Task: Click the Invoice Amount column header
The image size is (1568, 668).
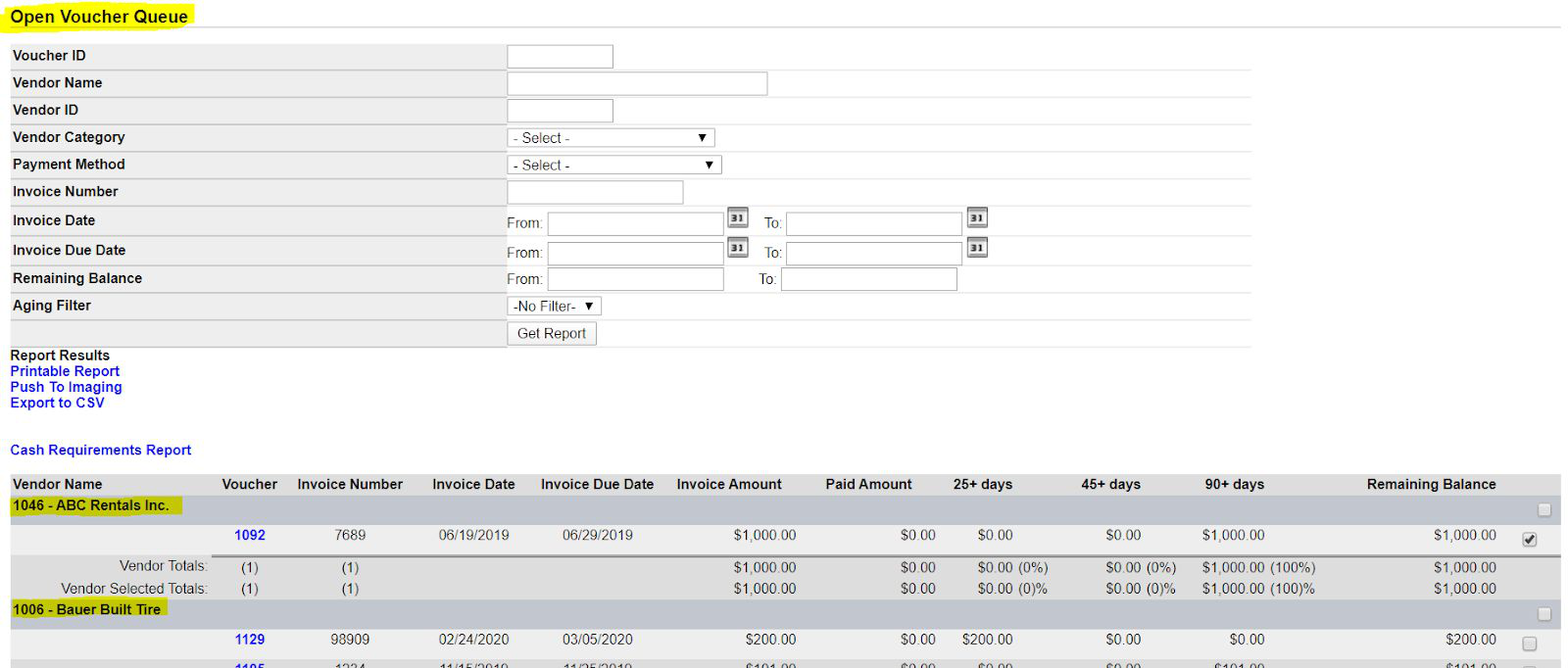Action: [729, 484]
